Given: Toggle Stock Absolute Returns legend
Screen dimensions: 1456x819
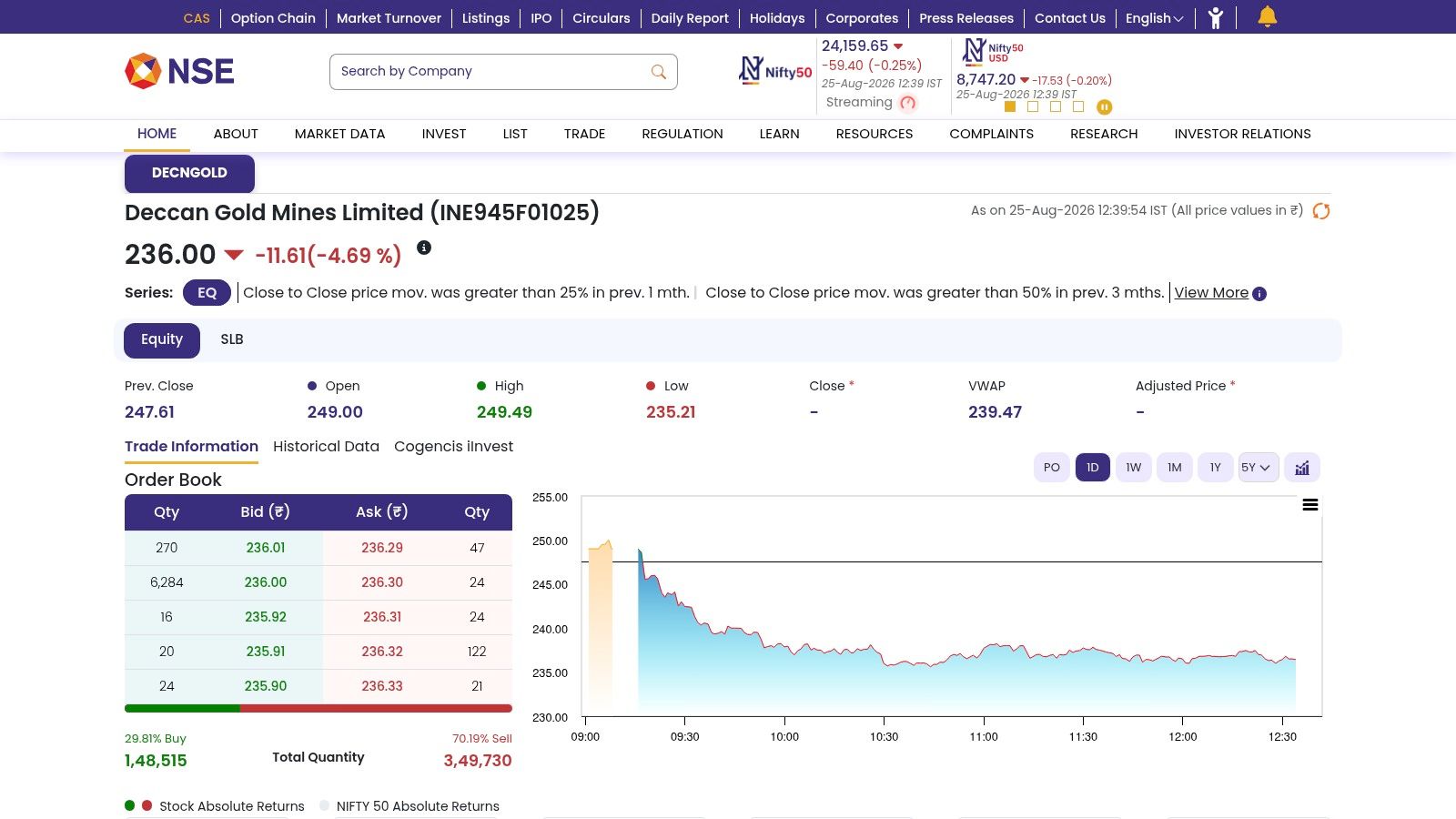Looking at the screenshot, I should click(215, 806).
